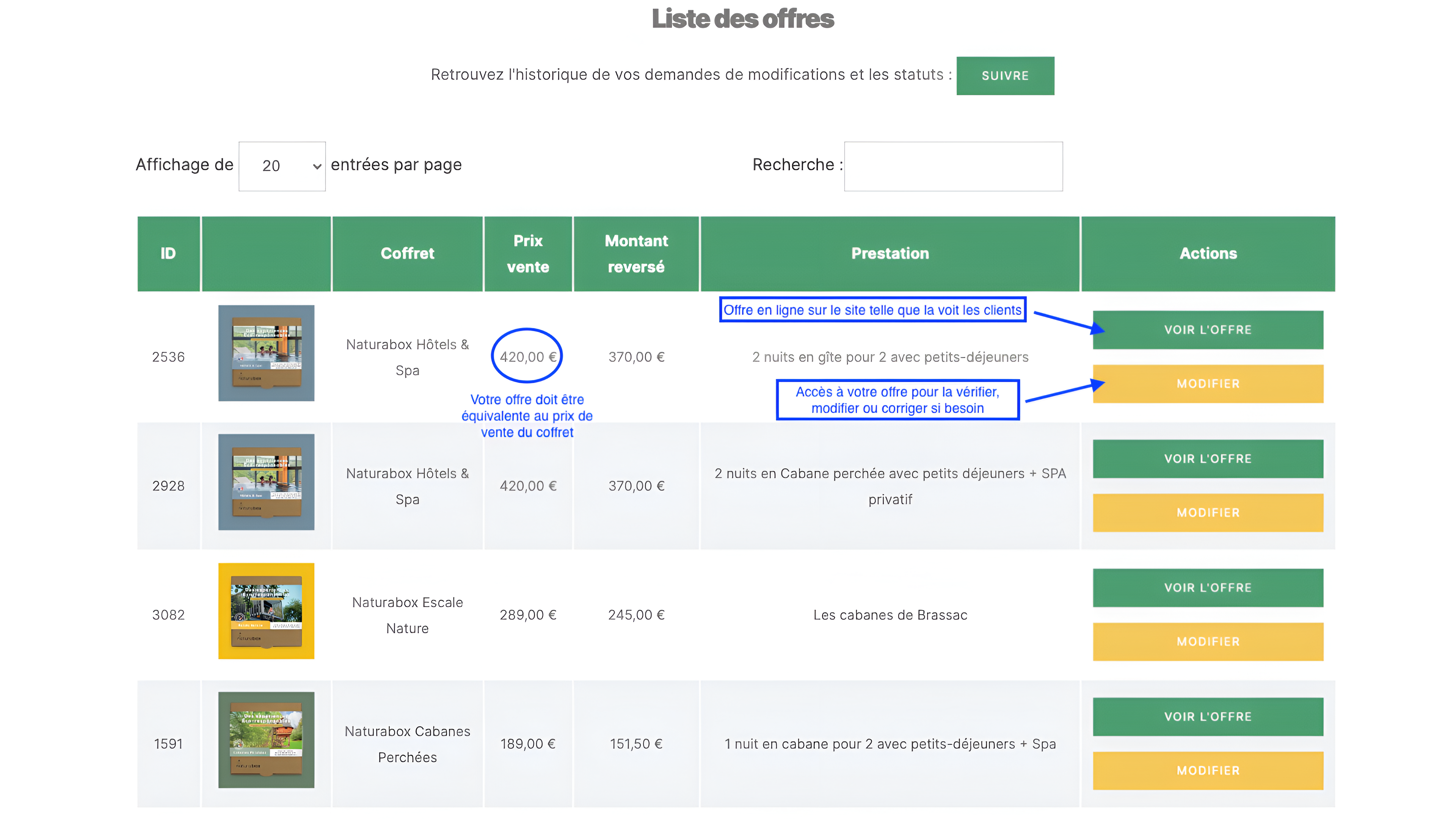The height and width of the screenshot is (819, 1456).
Task: Sort by the Prix vente column header
Action: point(528,254)
